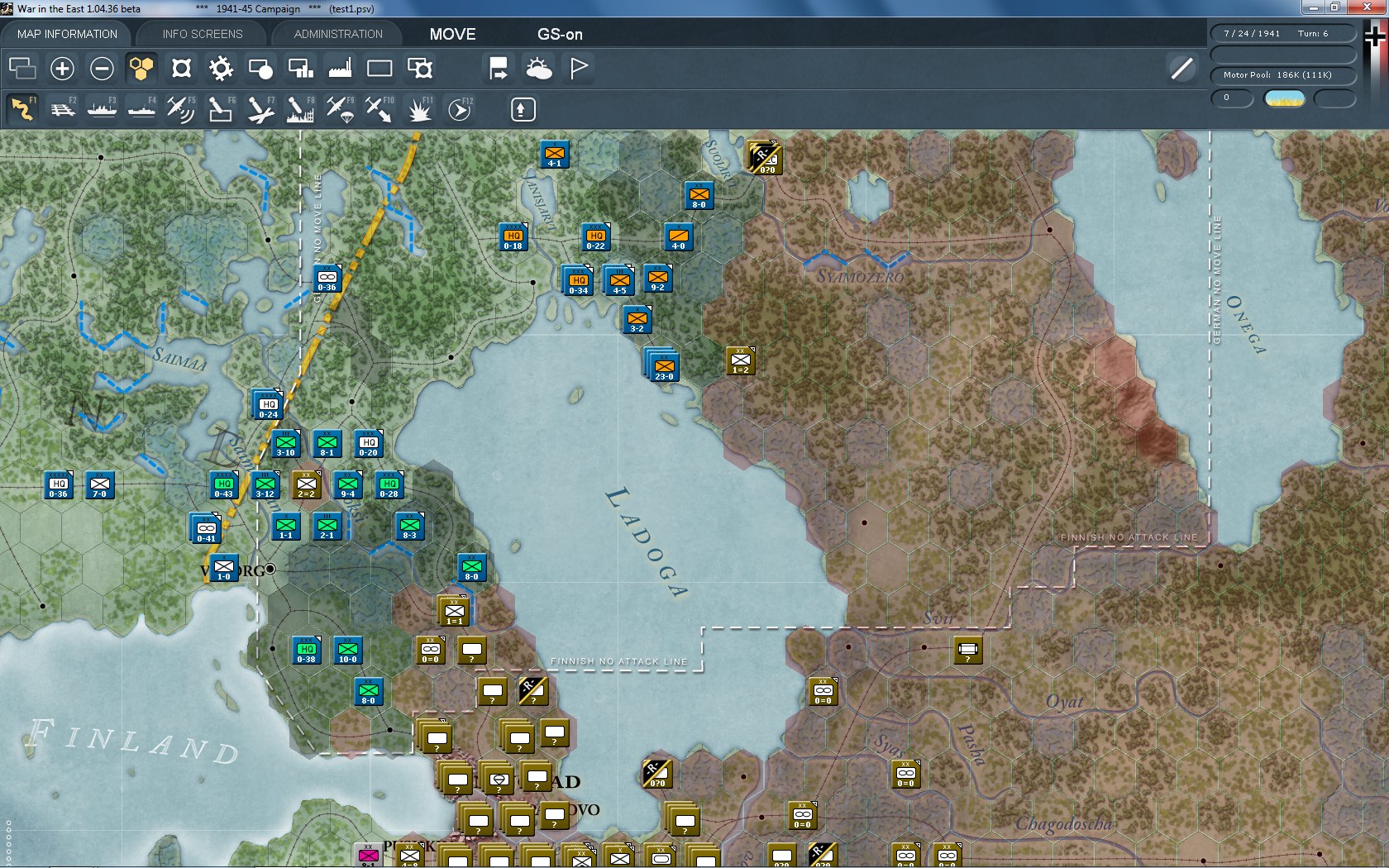
Task: Click the flag with arrow icon
Action: coord(499,69)
